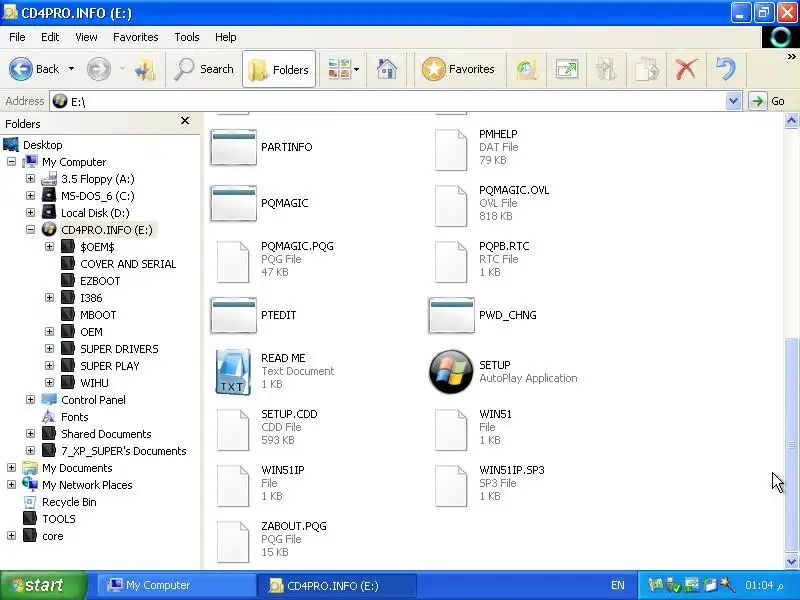Select My Network Places in tree
This screenshot has height=600, width=800.
(87, 485)
